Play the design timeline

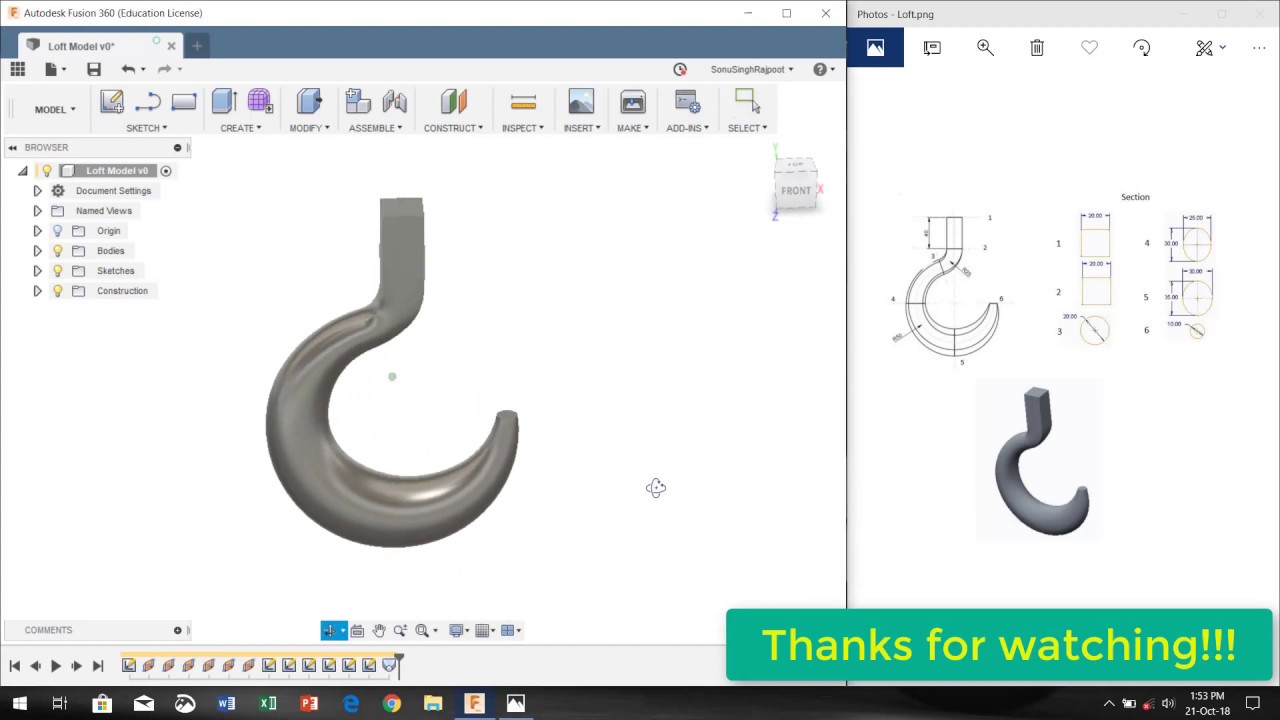[56, 666]
